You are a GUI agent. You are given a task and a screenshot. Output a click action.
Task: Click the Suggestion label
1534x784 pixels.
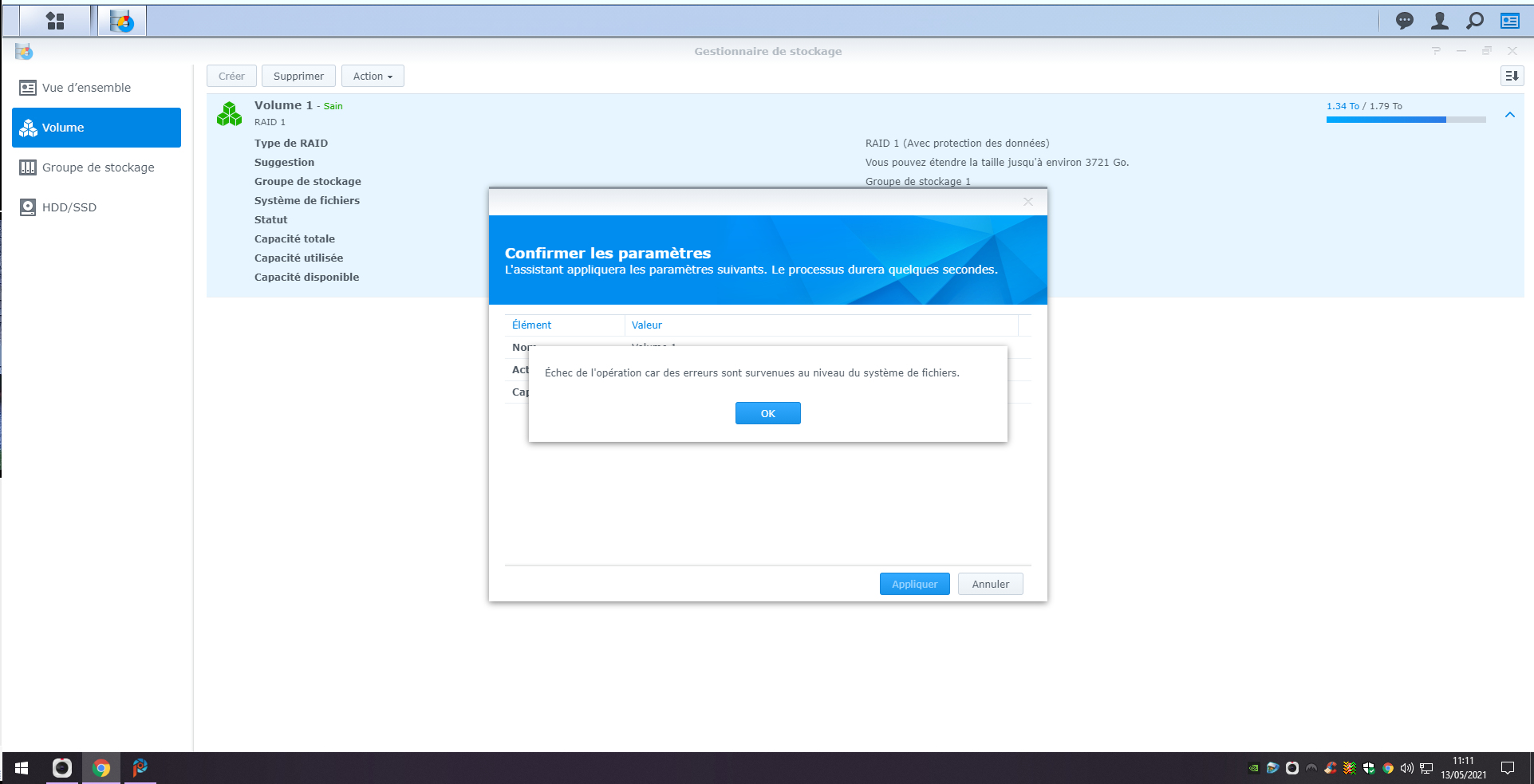(x=284, y=163)
